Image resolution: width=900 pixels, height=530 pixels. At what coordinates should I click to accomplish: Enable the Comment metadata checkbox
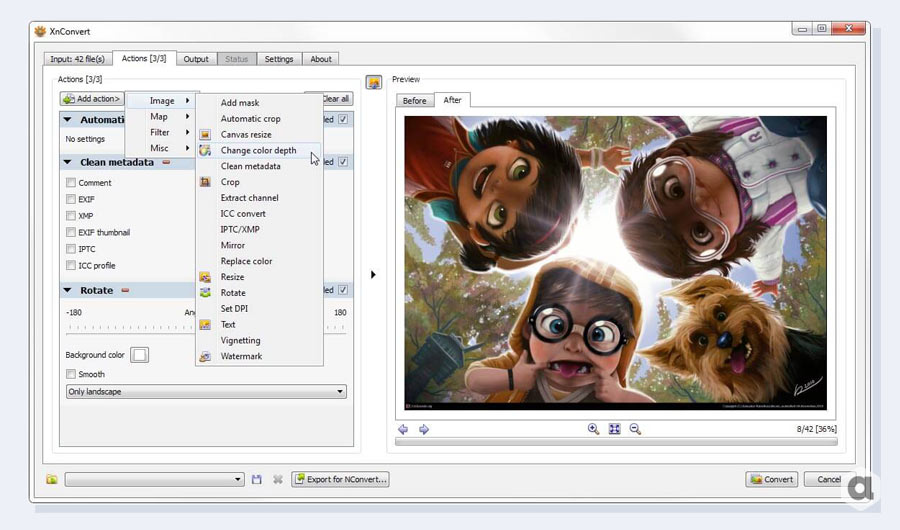pos(71,183)
